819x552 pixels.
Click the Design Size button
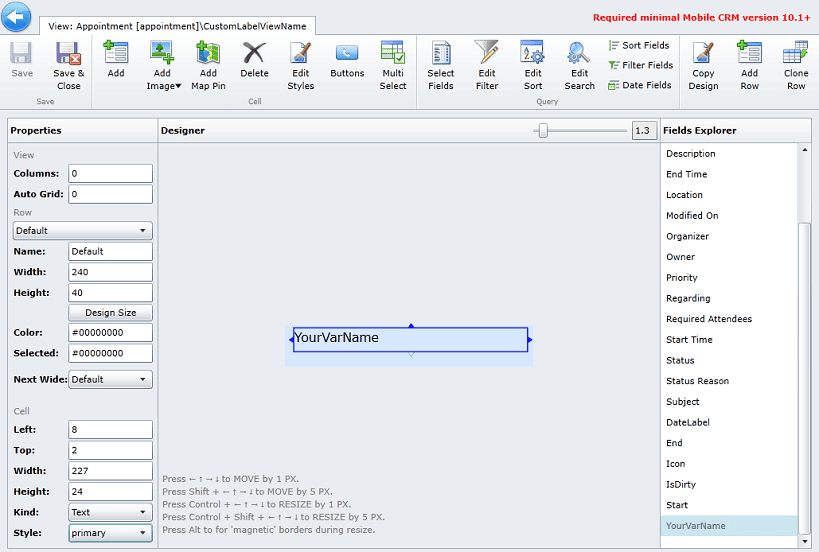tap(110, 312)
